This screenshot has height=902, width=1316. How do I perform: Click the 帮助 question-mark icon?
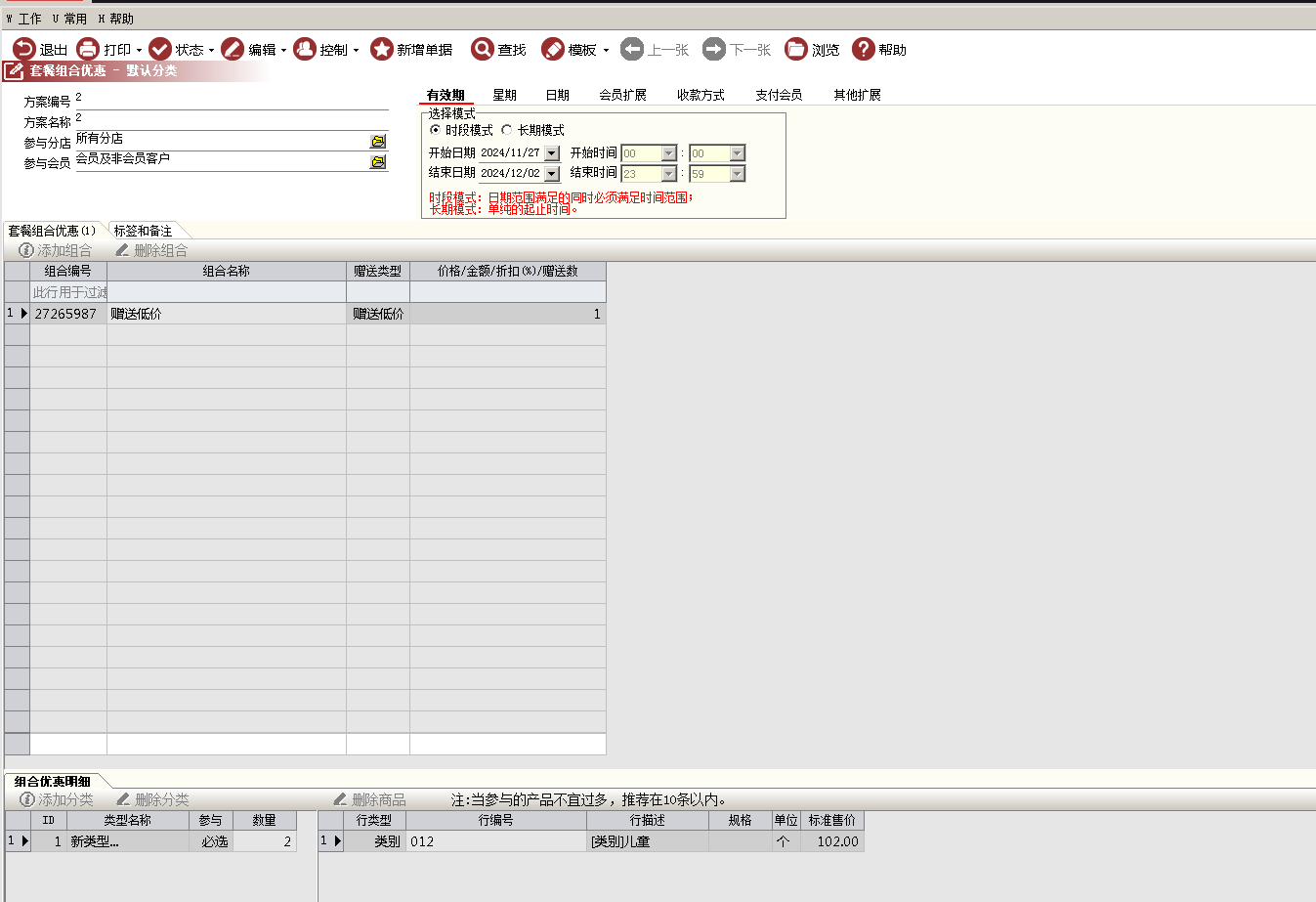click(863, 49)
